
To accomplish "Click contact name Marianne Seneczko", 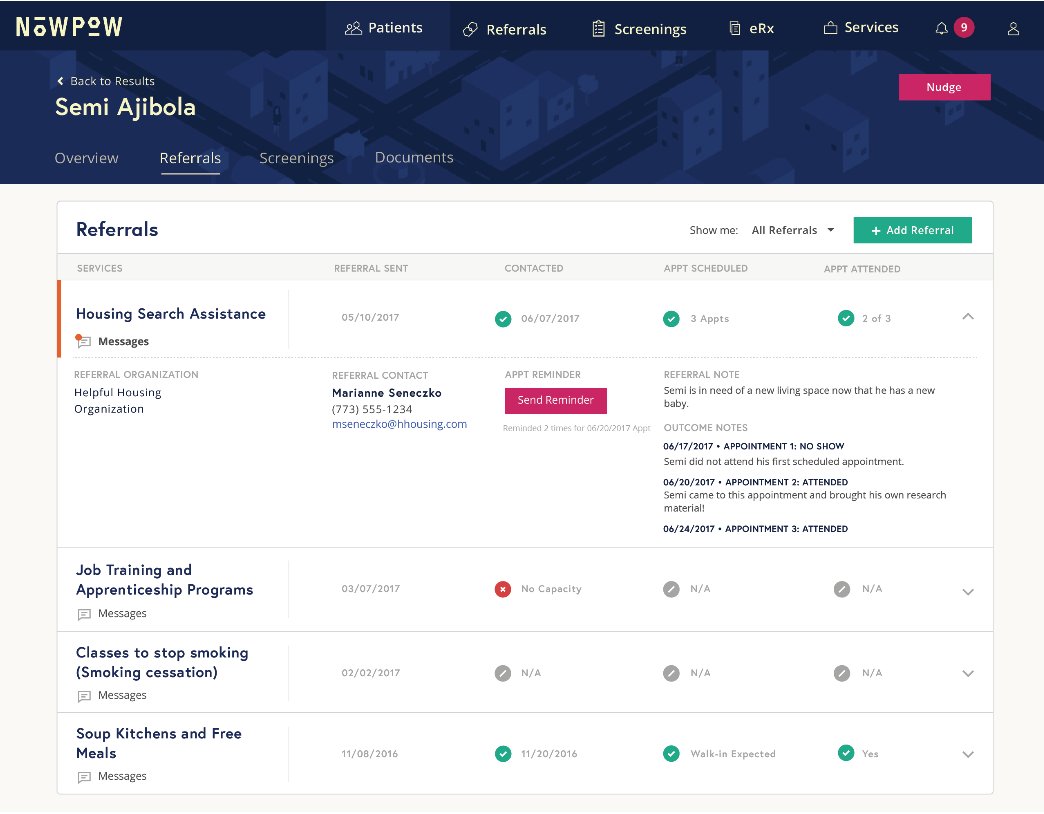I will 387,393.
